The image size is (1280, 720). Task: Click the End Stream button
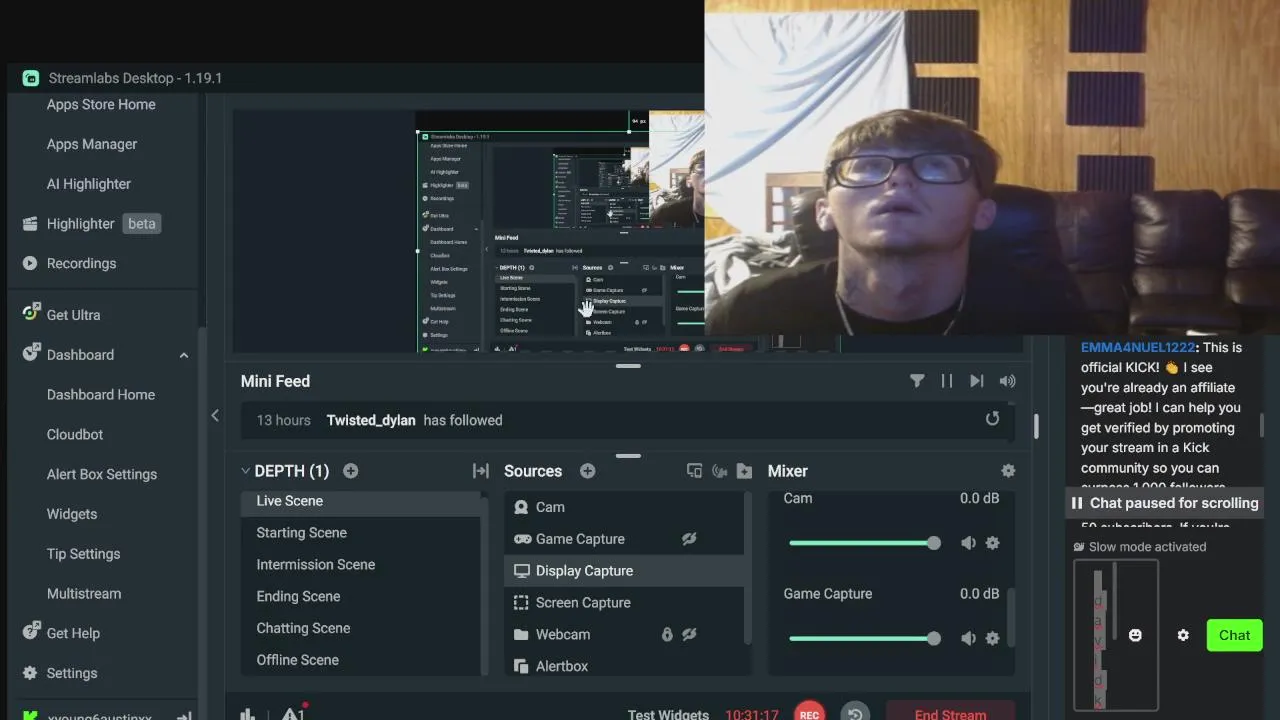[x=950, y=712]
